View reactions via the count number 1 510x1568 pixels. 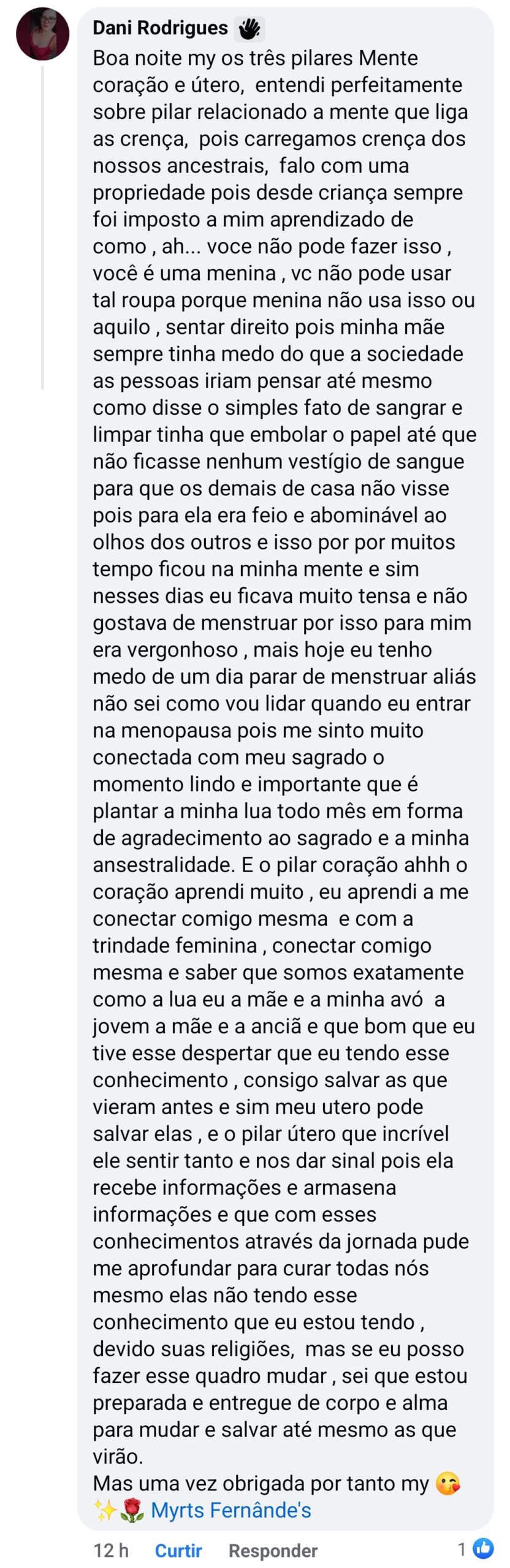pyautogui.click(x=462, y=1549)
